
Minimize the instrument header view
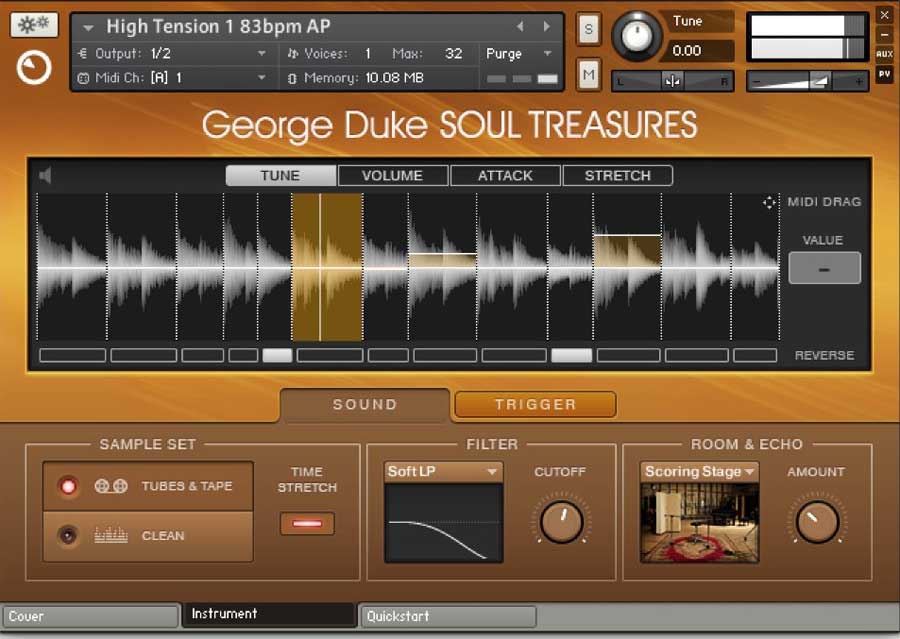(x=885, y=34)
